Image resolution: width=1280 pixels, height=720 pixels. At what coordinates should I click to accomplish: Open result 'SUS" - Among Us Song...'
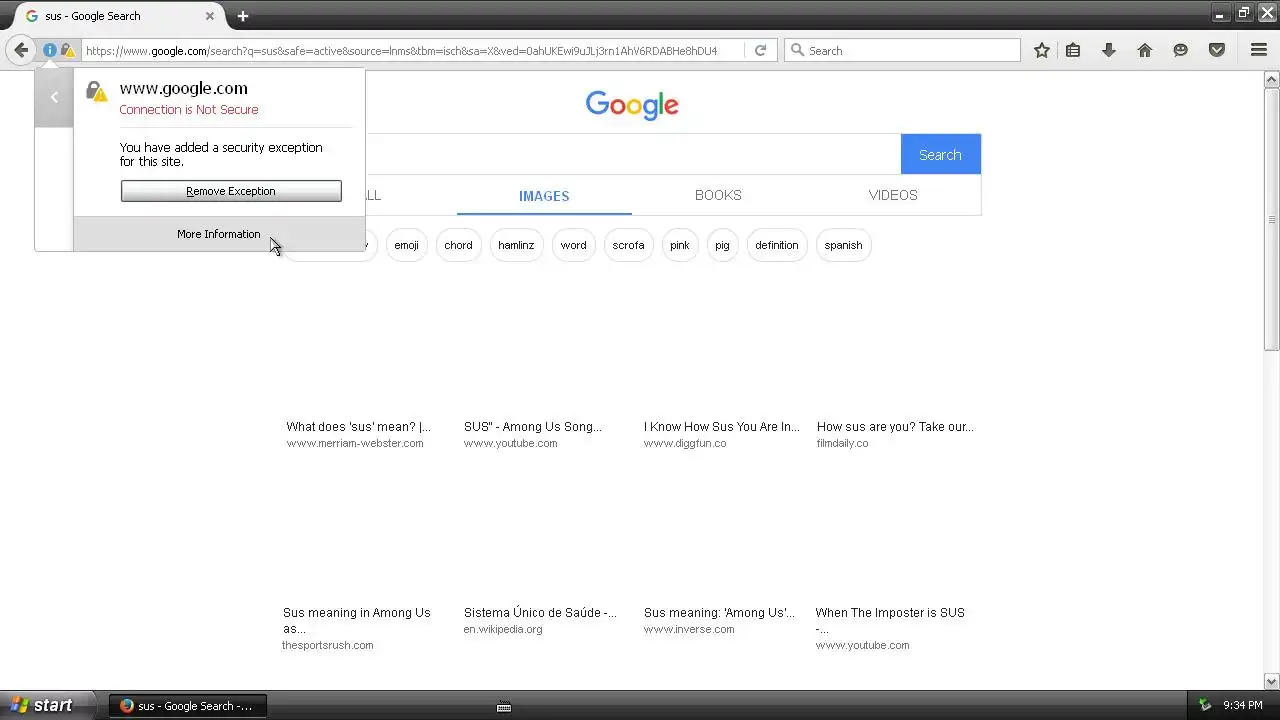533,427
